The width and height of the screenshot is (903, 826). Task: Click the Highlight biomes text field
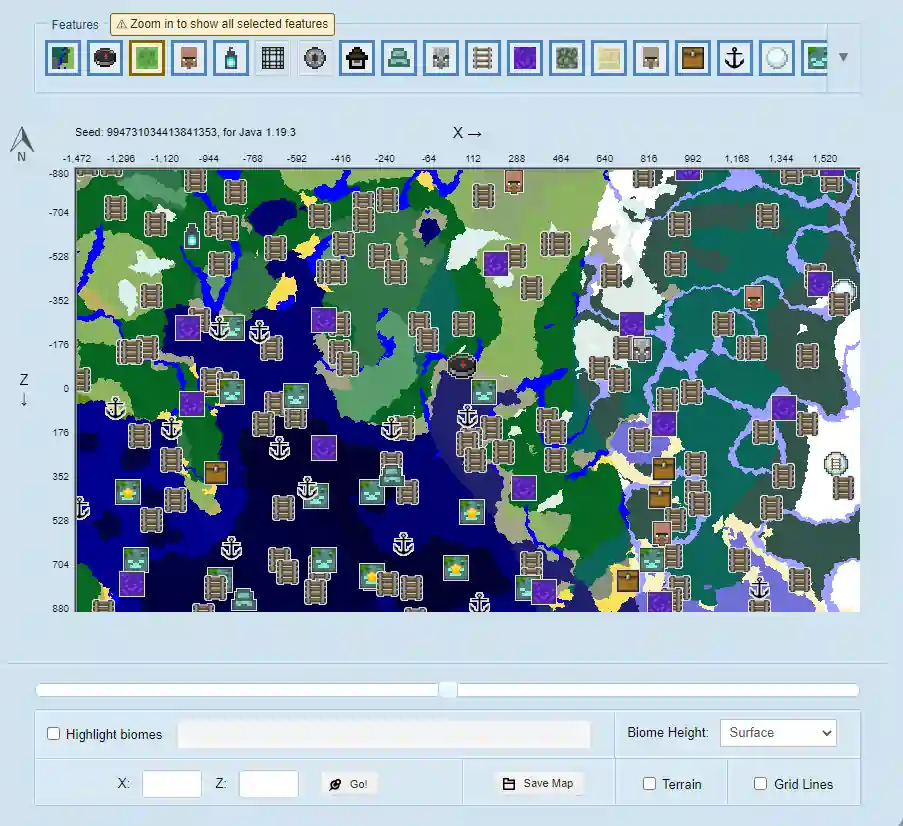click(384, 734)
